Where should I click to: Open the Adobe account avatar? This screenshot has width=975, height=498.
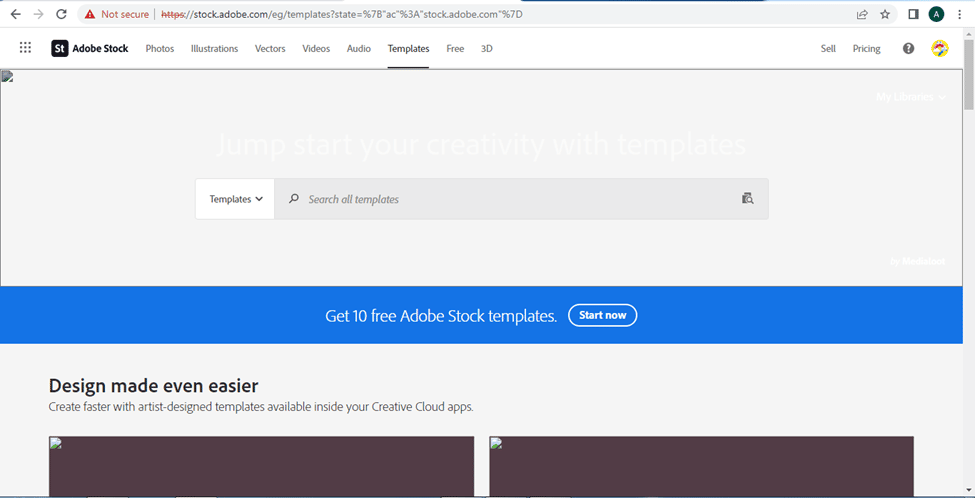pyautogui.click(x=940, y=48)
